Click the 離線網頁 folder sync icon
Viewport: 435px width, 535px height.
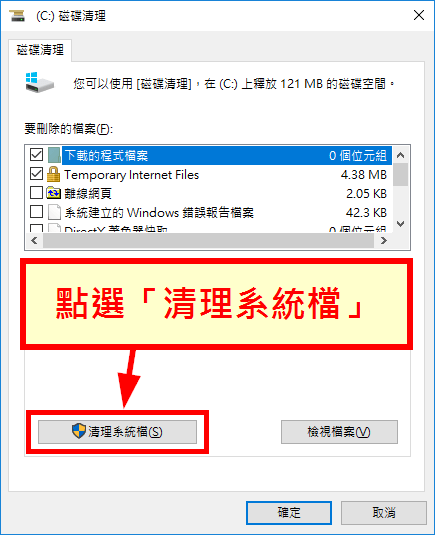coord(53,193)
